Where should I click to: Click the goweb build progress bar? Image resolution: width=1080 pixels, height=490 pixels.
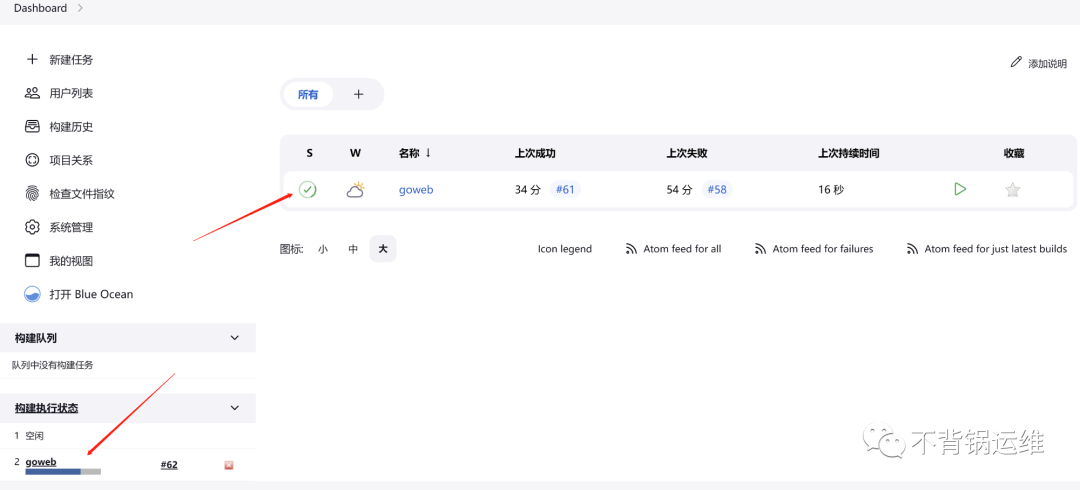click(x=63, y=472)
